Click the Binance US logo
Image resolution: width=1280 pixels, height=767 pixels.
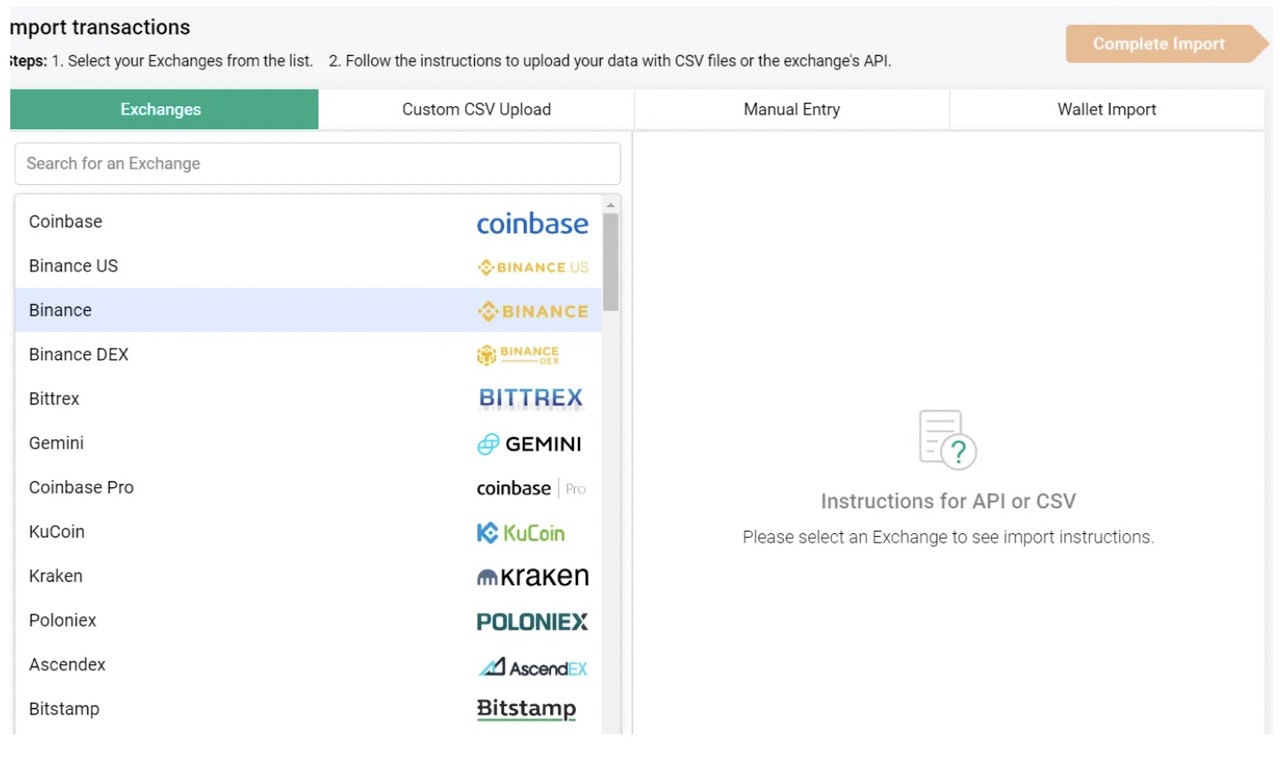click(532, 267)
